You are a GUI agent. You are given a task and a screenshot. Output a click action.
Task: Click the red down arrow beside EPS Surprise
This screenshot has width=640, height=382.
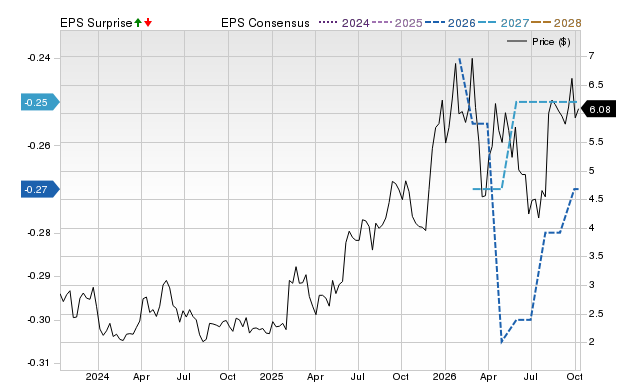click(148, 22)
